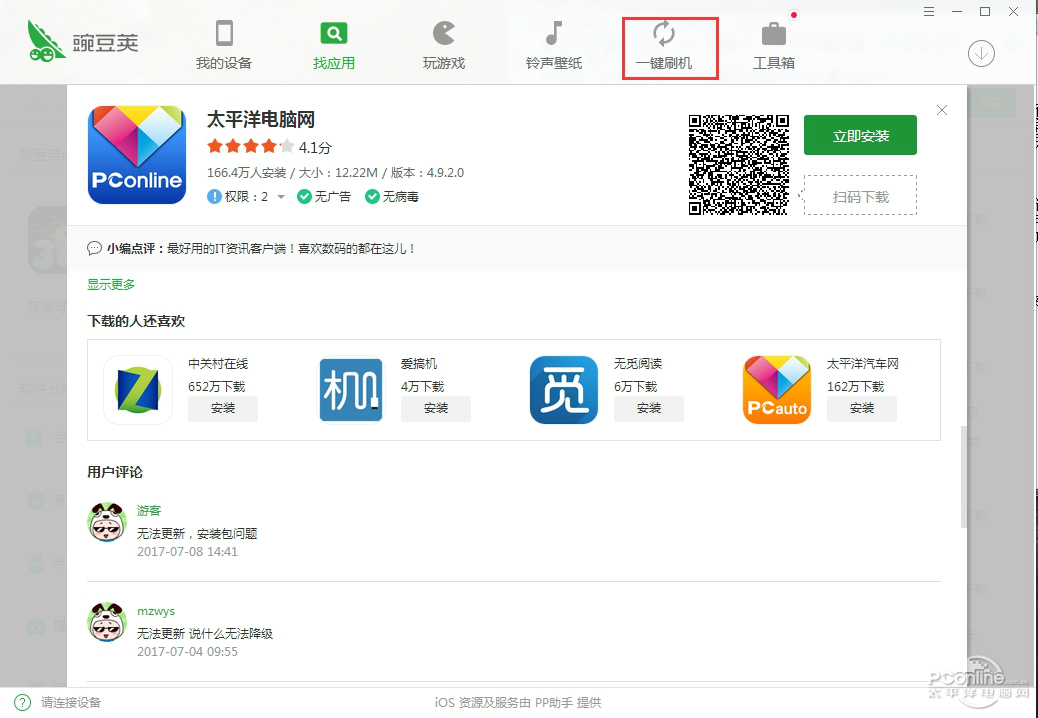Open 铃声壁纸 section
1038x718 pixels.
click(x=553, y=45)
